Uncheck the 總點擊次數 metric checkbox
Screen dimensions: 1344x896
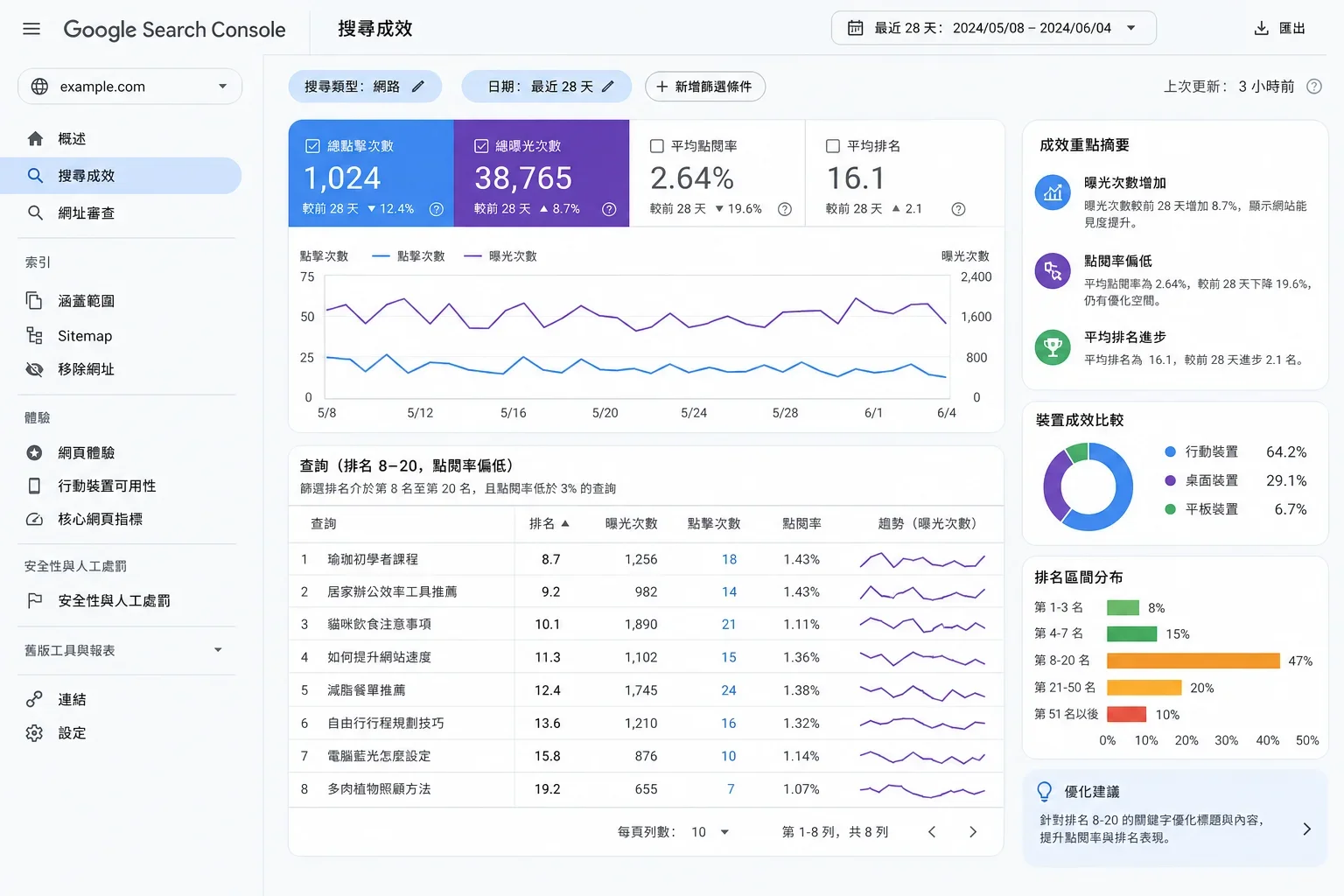tap(312, 146)
